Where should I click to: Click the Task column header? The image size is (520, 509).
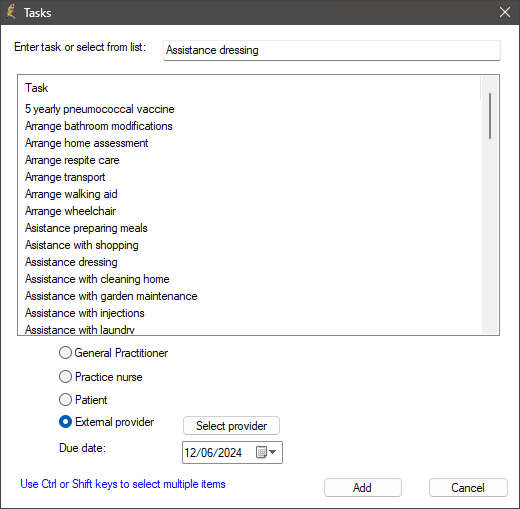click(x=37, y=88)
